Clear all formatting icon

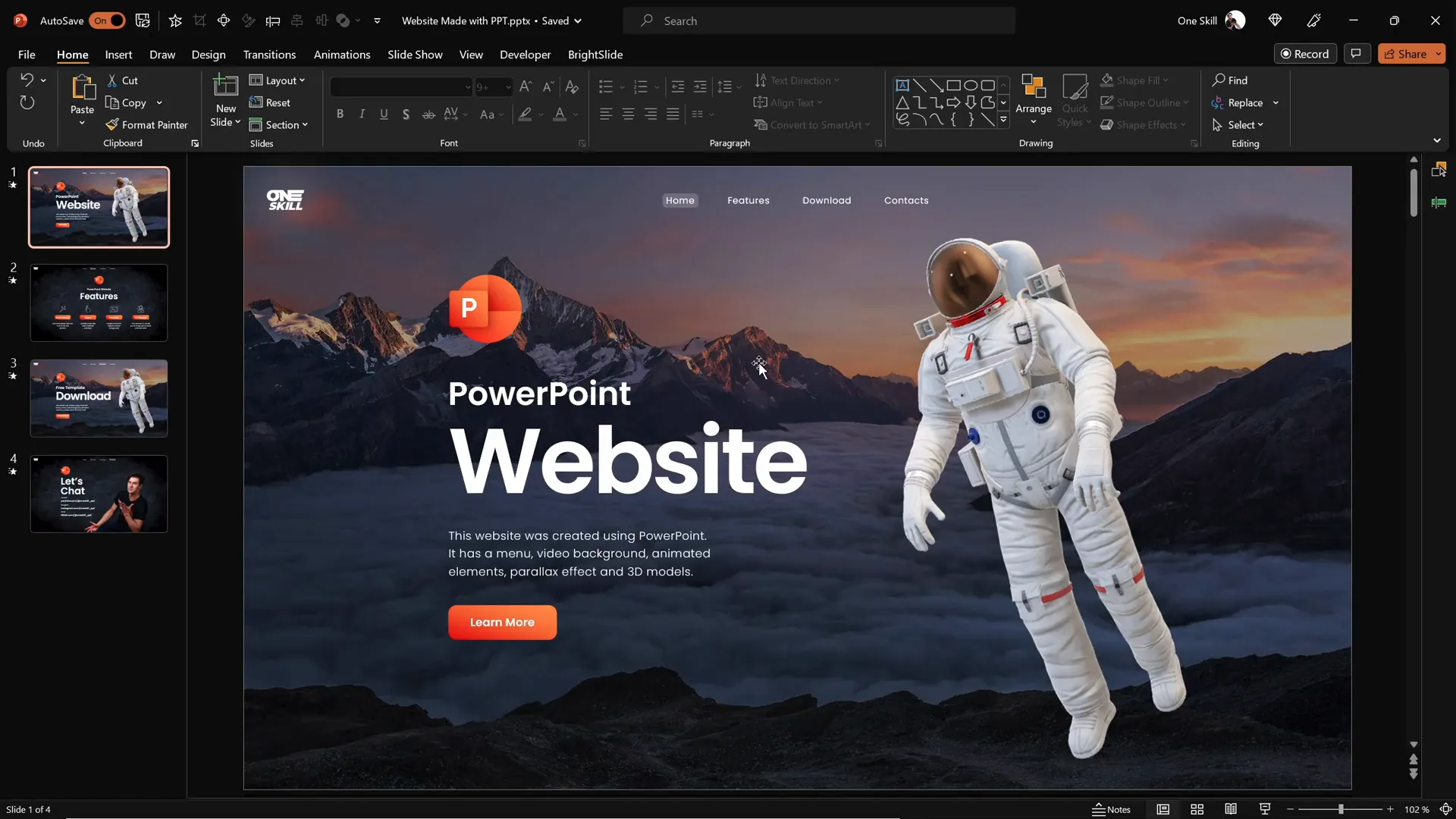pyautogui.click(x=572, y=87)
